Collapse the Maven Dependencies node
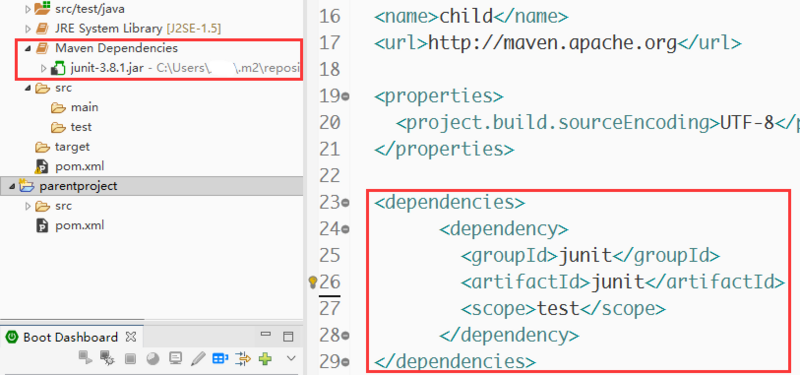 tap(28, 48)
